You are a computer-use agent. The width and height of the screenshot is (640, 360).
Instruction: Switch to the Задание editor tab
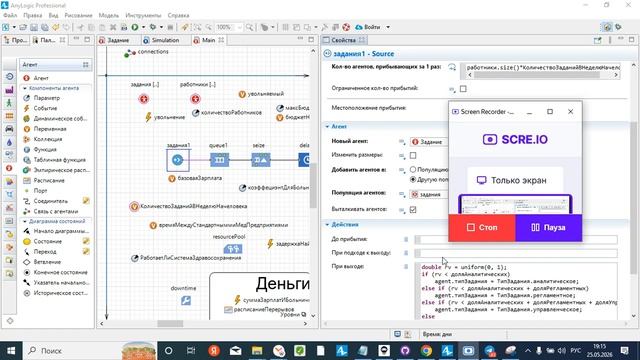pyautogui.click(x=114, y=40)
